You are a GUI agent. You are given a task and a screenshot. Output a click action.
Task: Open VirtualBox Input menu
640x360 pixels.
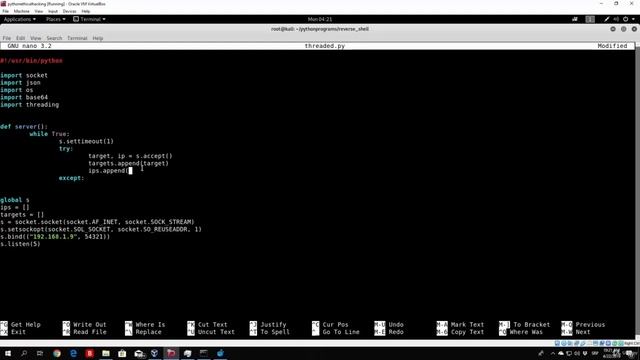coord(53,11)
